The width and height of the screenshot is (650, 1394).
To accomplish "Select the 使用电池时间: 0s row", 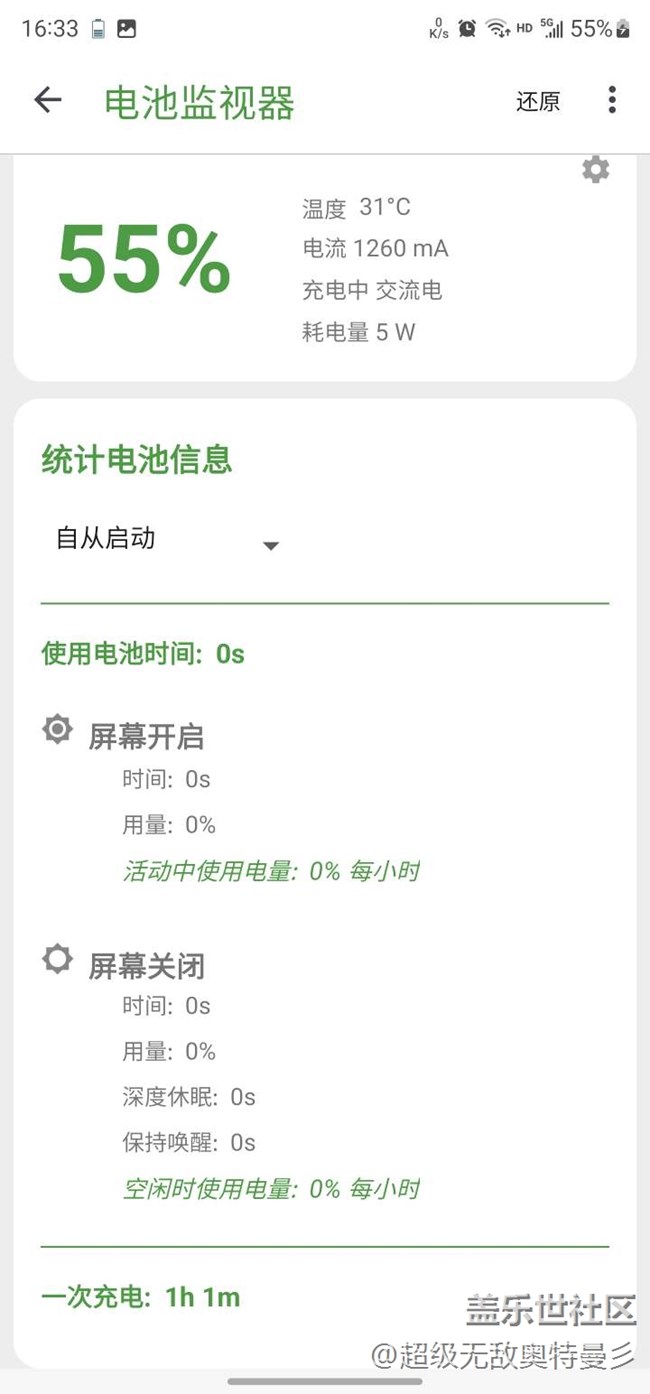I will pos(143,654).
